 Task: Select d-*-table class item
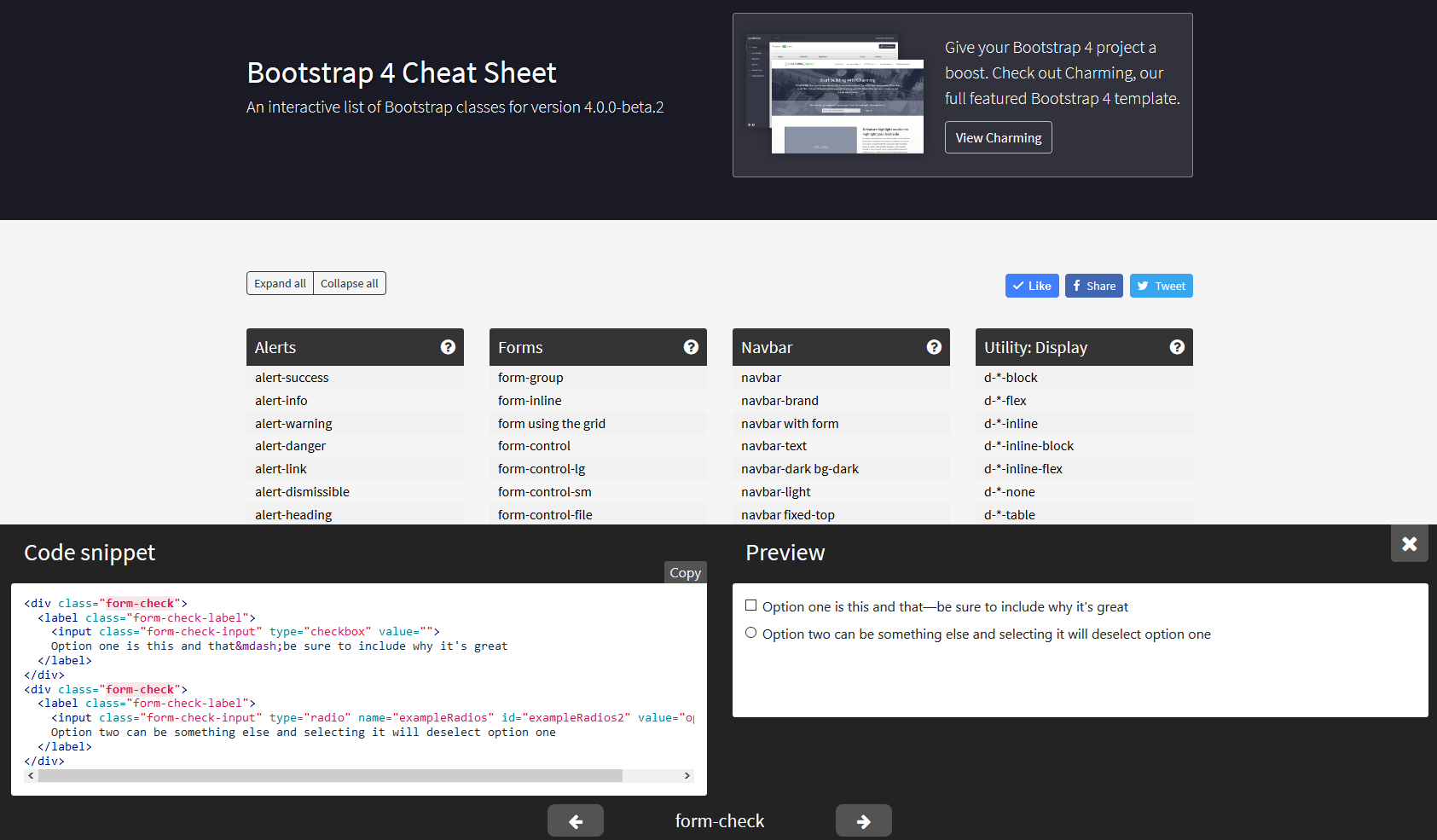click(1084, 514)
